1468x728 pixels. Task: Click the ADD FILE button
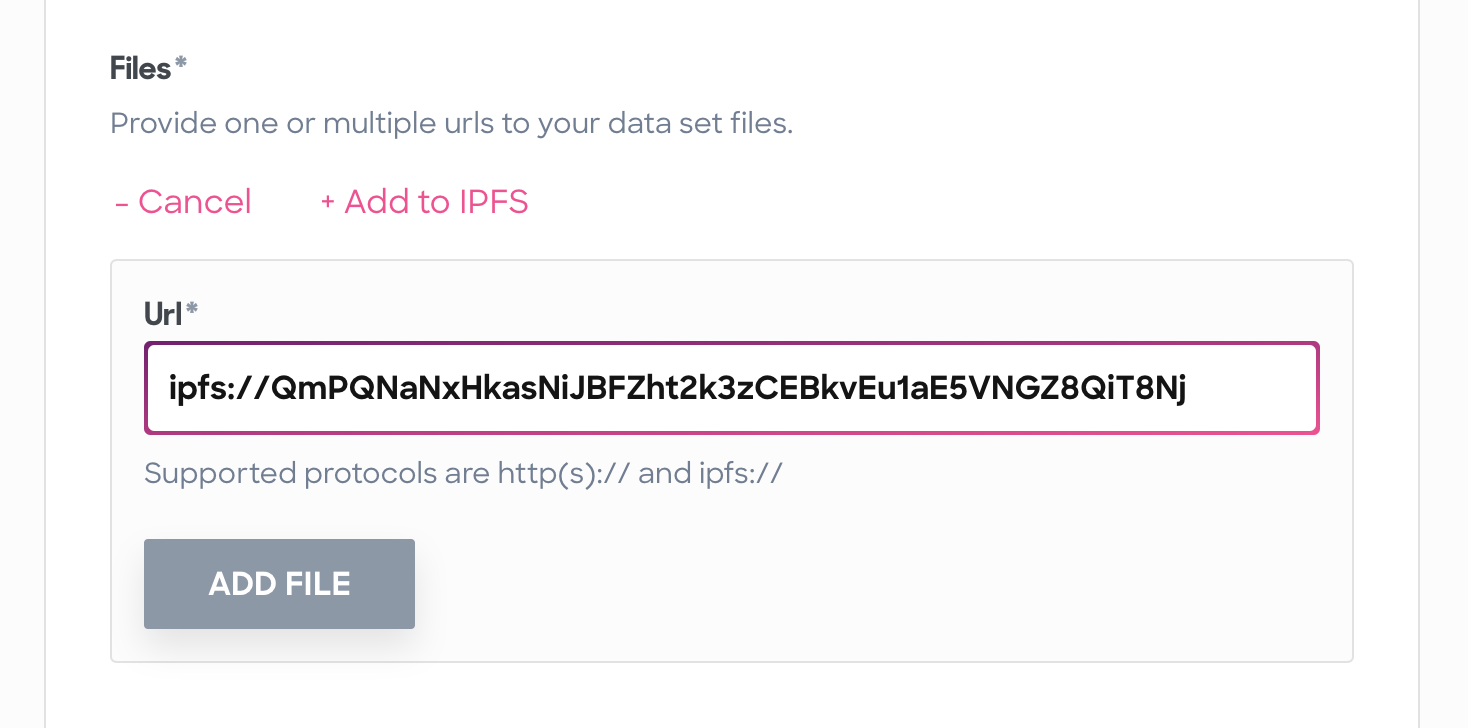pos(279,584)
